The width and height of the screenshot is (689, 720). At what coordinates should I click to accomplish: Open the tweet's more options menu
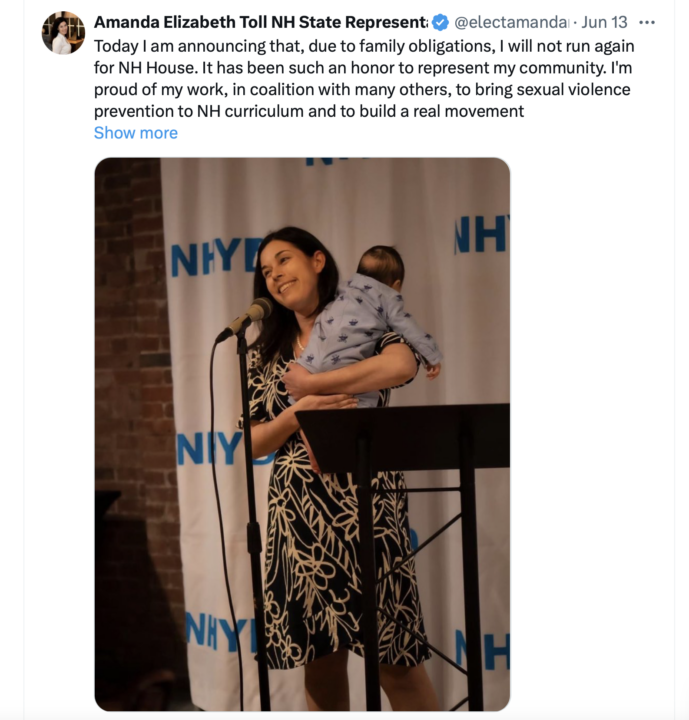pyautogui.click(x=648, y=22)
